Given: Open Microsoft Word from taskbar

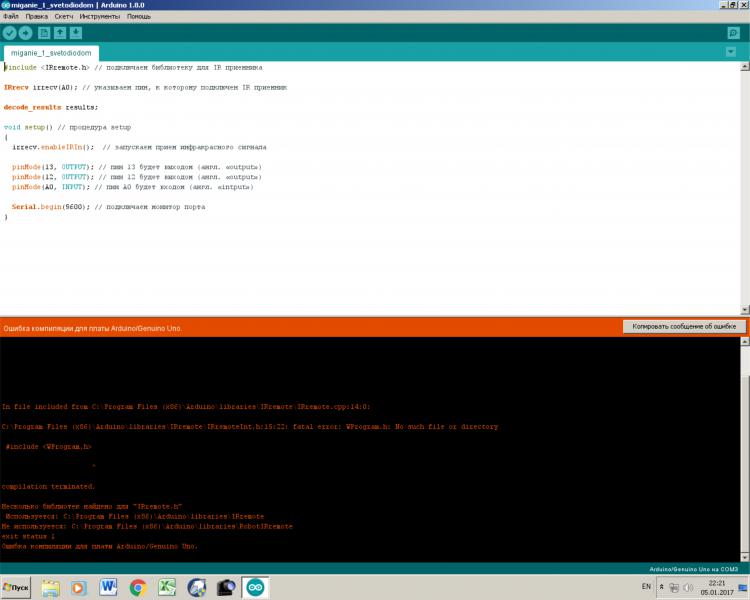Looking at the screenshot, I should click(x=109, y=587).
